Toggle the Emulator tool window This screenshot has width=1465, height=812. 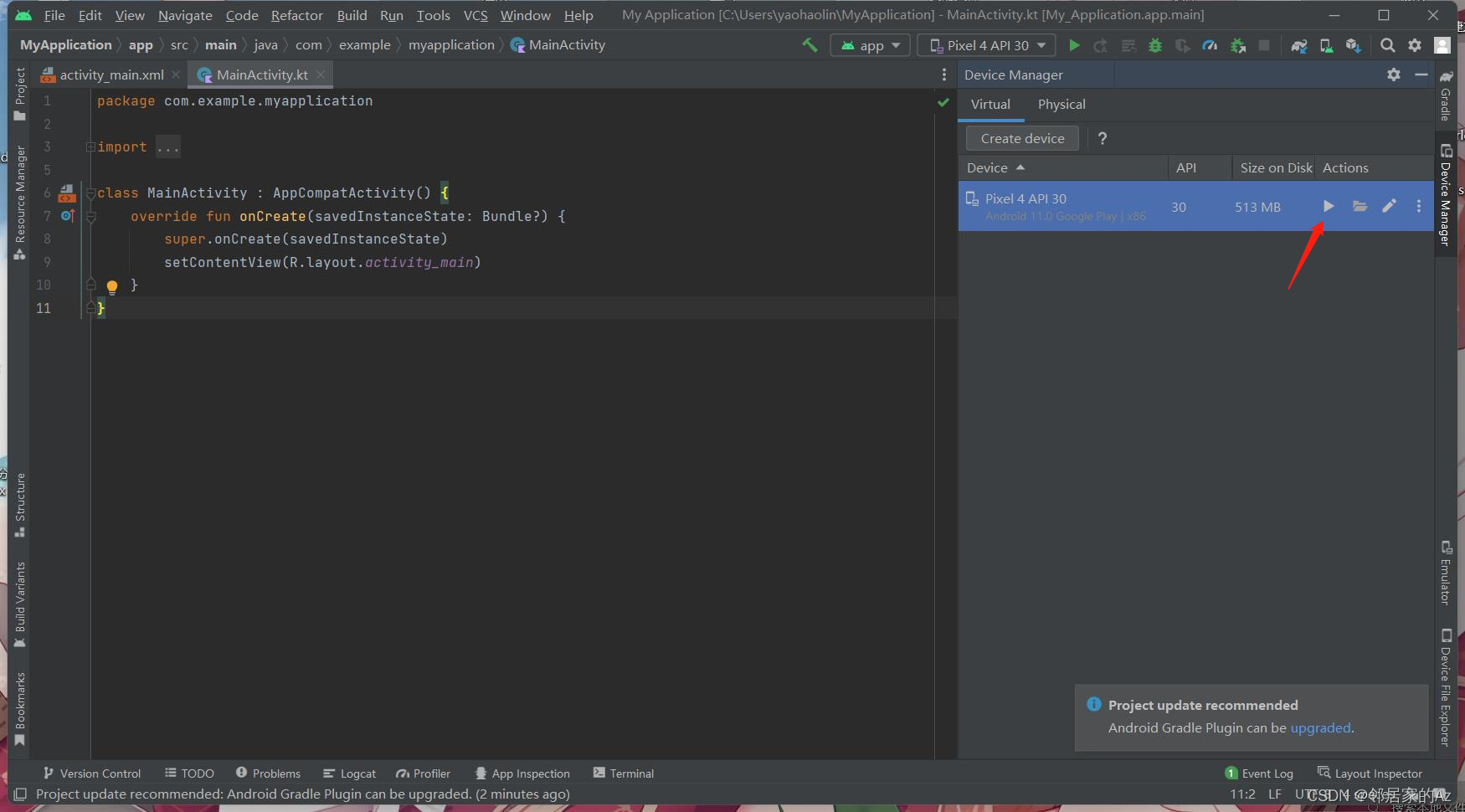pos(1446,573)
